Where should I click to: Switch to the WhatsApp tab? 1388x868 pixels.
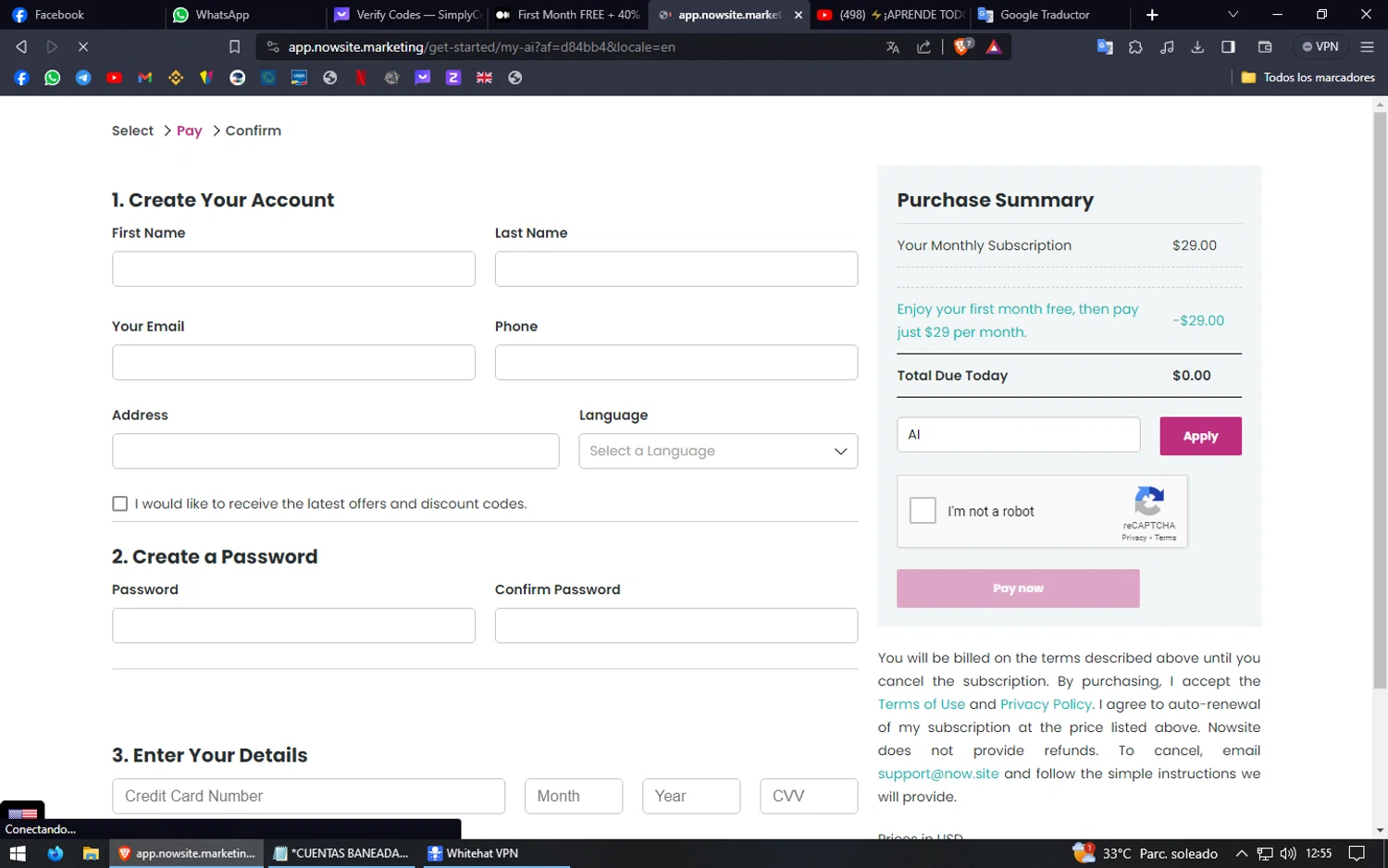[243, 15]
